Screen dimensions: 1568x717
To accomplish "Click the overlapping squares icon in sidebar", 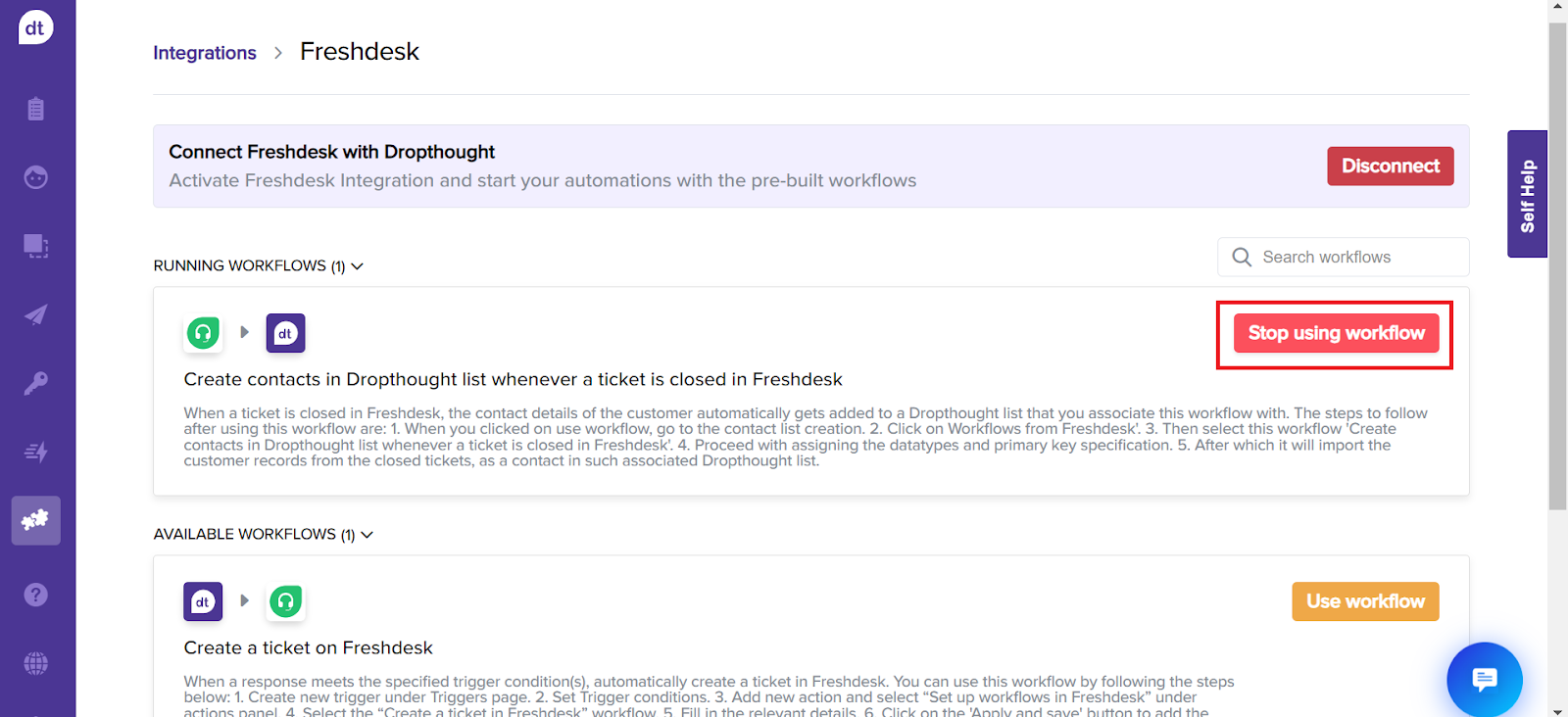I will pos(36,246).
